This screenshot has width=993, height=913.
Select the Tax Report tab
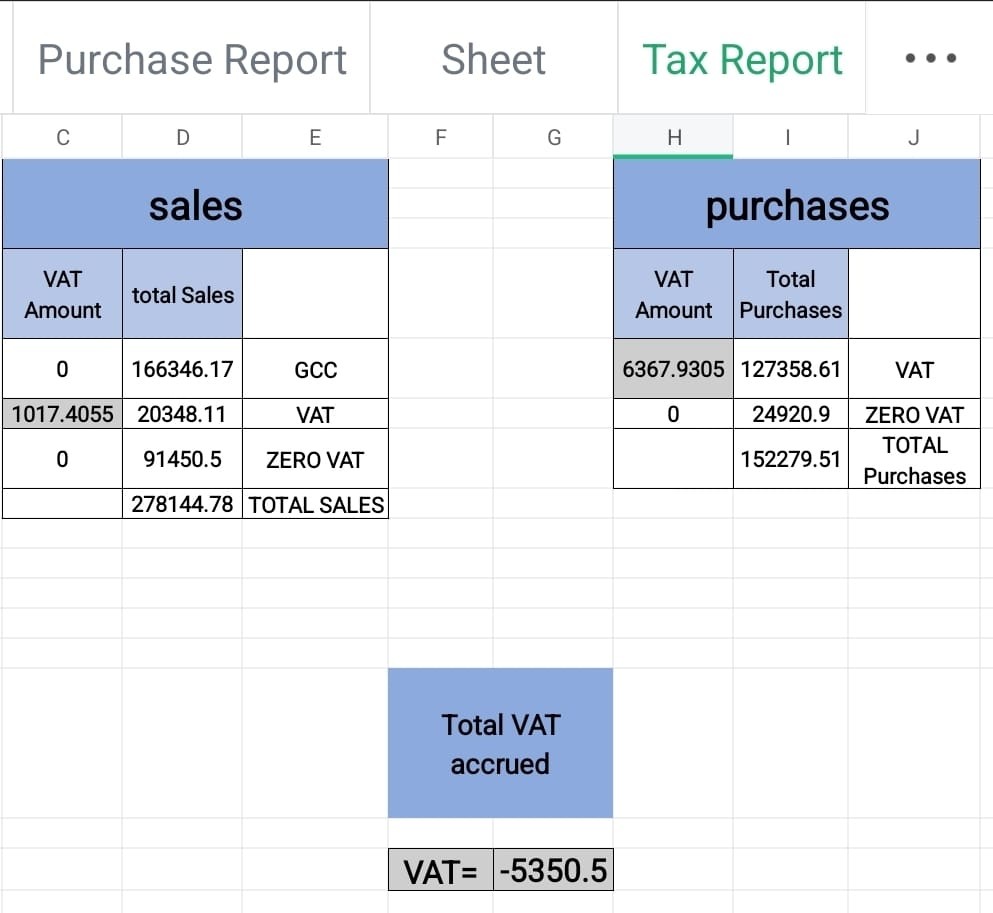coord(742,59)
